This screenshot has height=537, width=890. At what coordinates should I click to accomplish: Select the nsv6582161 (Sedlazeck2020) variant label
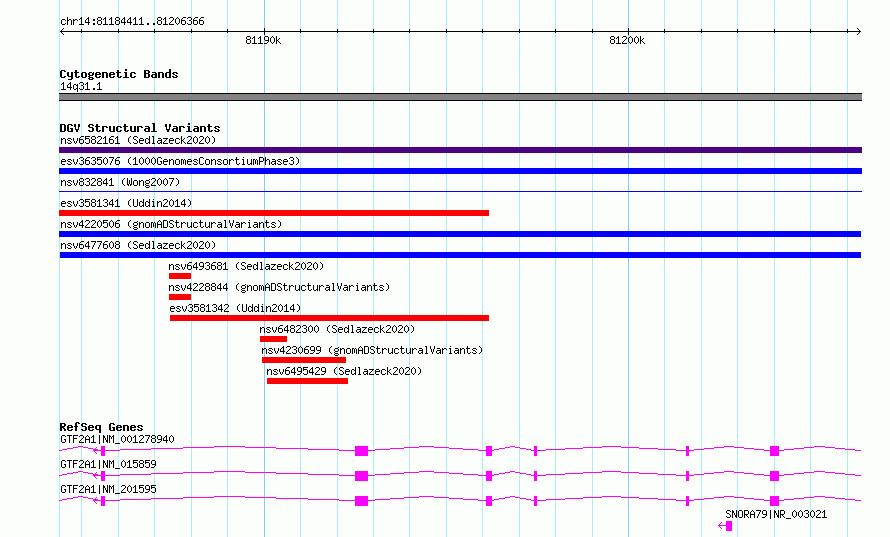[x=138, y=140]
